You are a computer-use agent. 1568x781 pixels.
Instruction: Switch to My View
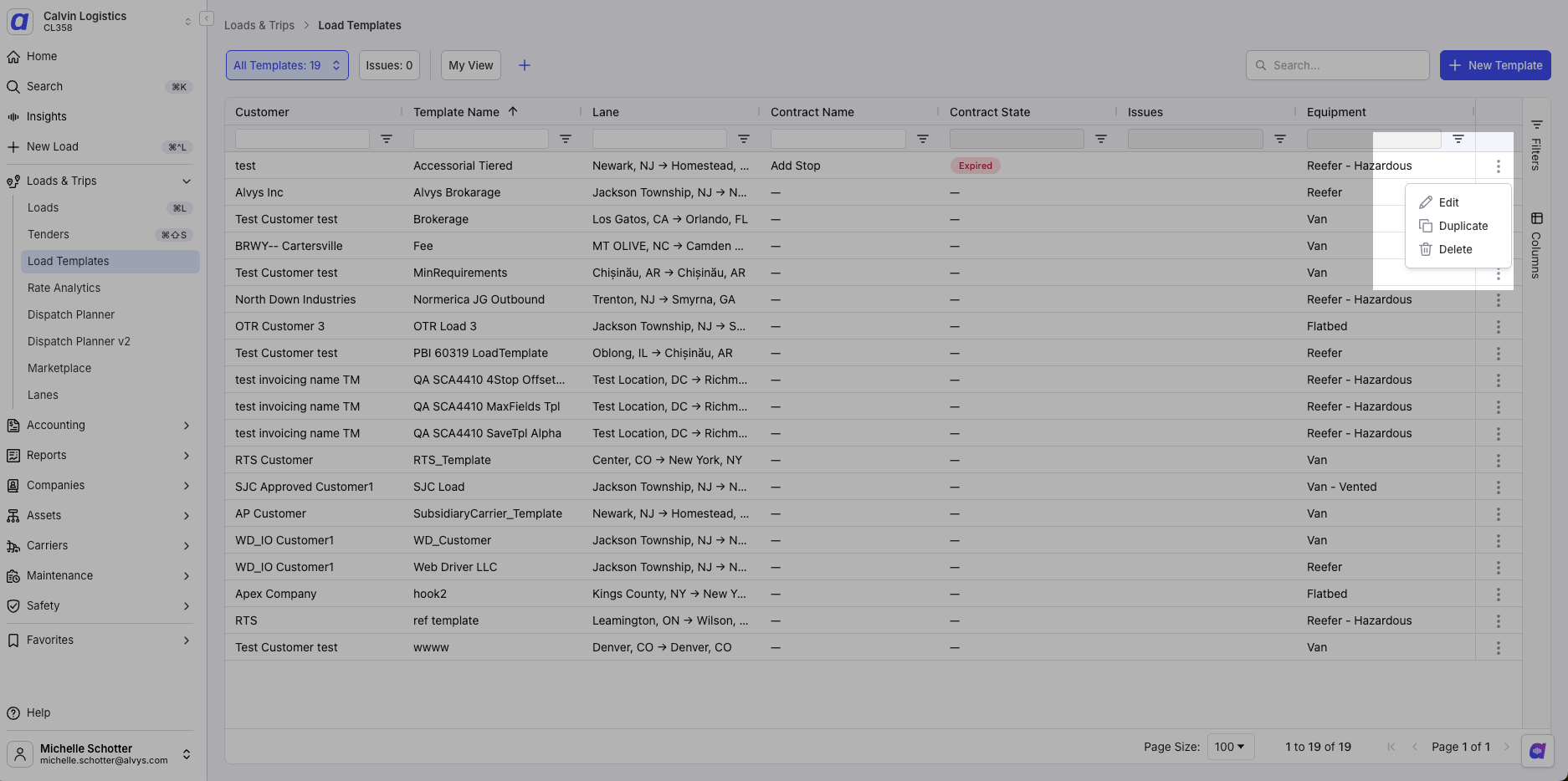click(471, 65)
